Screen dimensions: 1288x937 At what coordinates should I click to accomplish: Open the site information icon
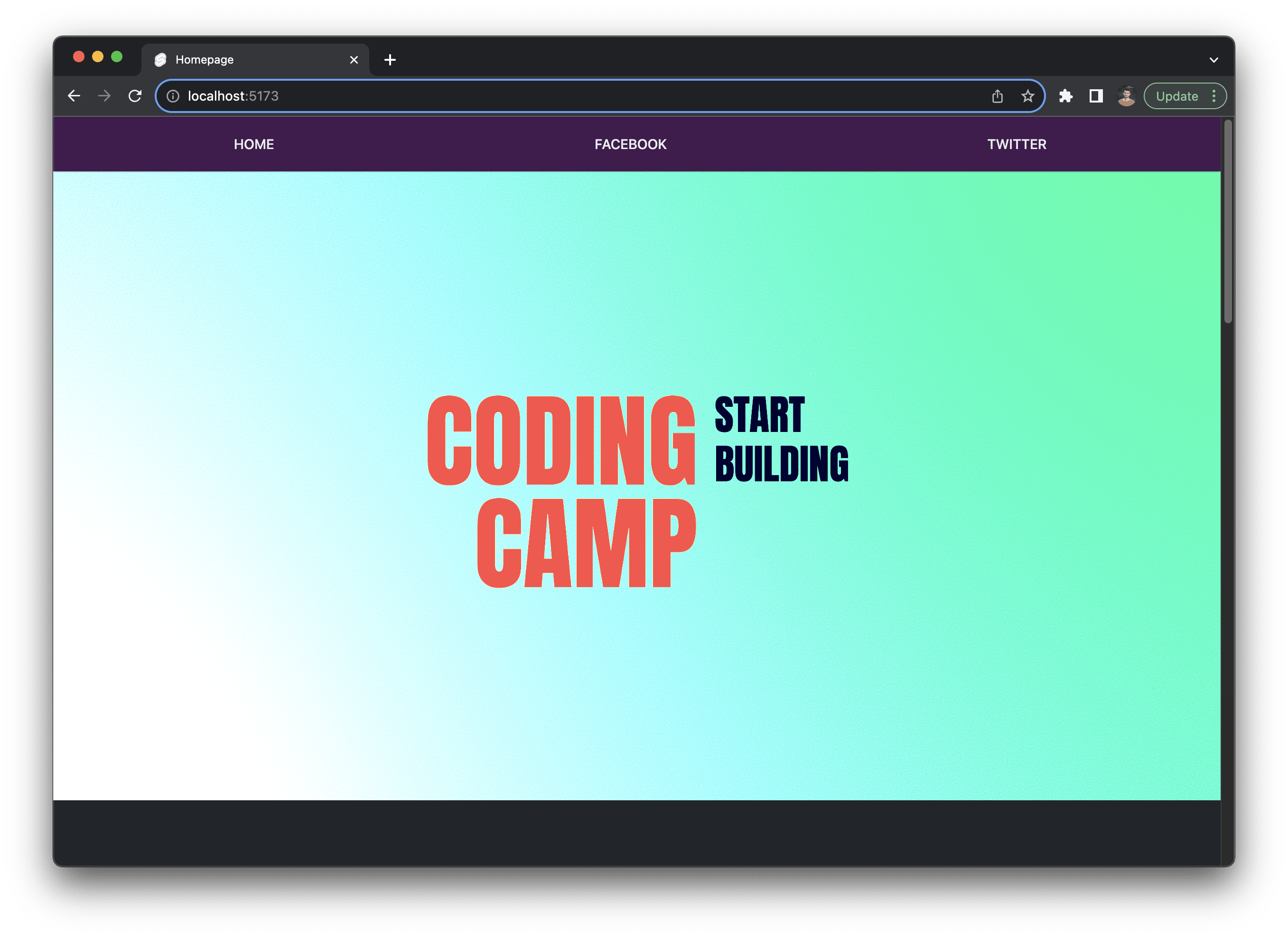click(x=173, y=96)
